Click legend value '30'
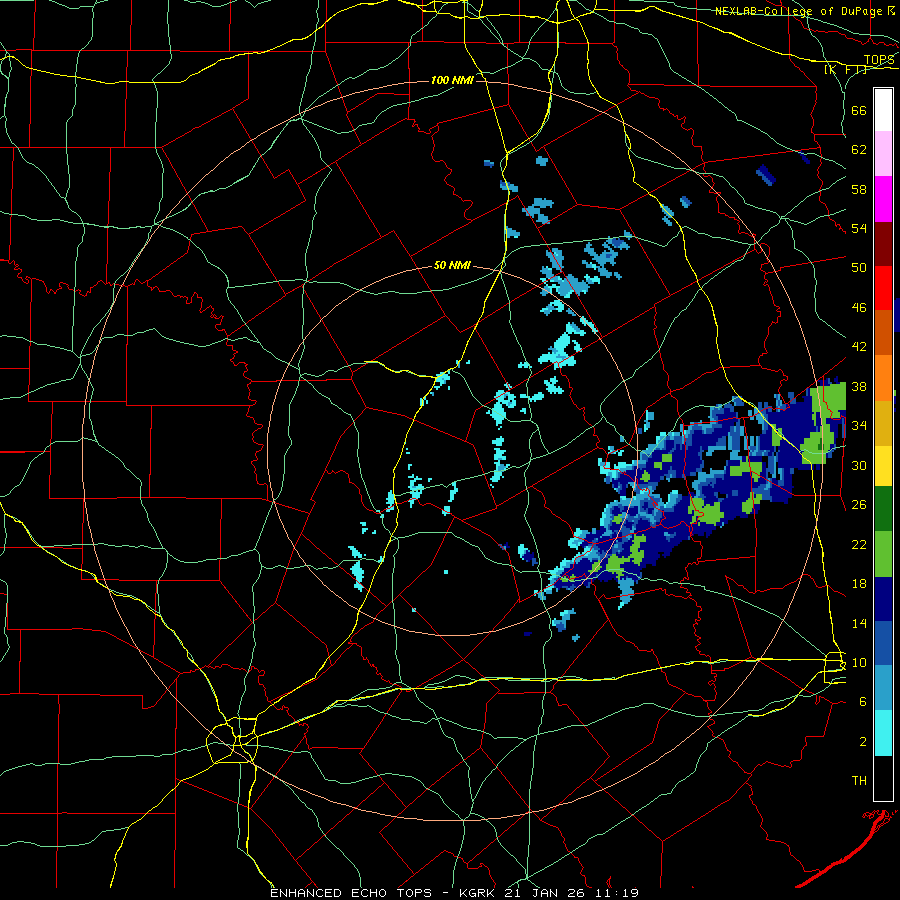The width and height of the screenshot is (900, 900). click(859, 465)
